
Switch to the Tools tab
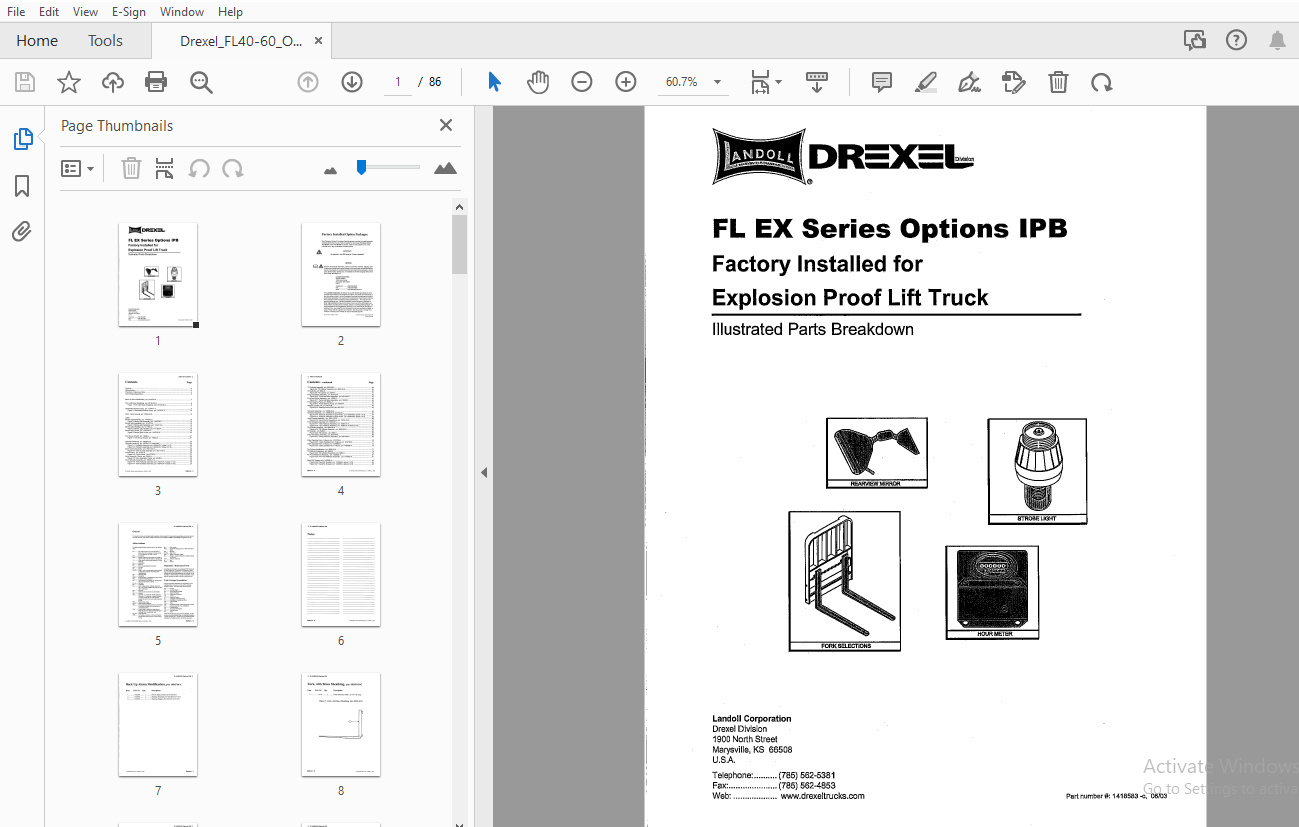pos(105,41)
